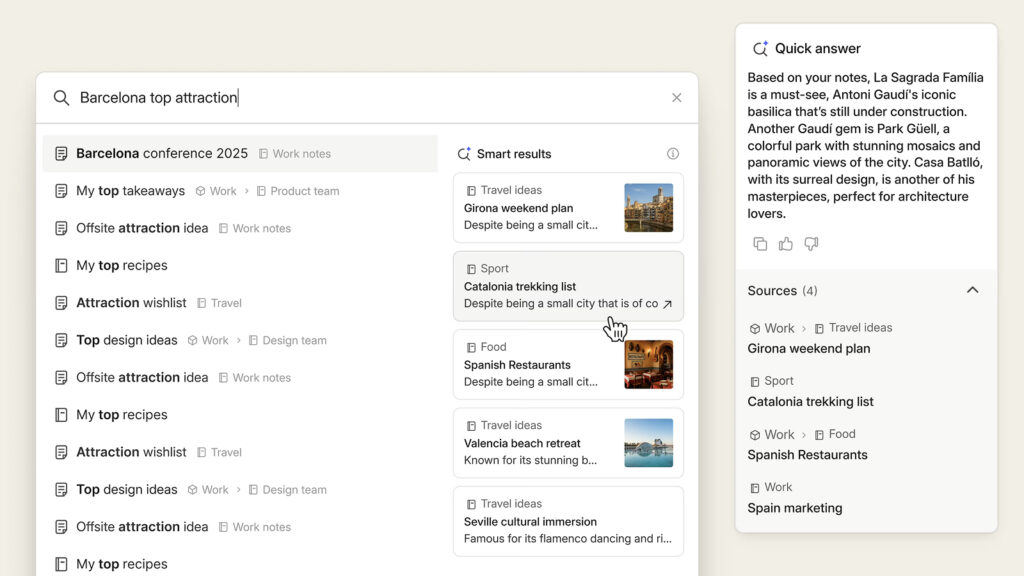Select the My top takeaways result

[x=130, y=191]
